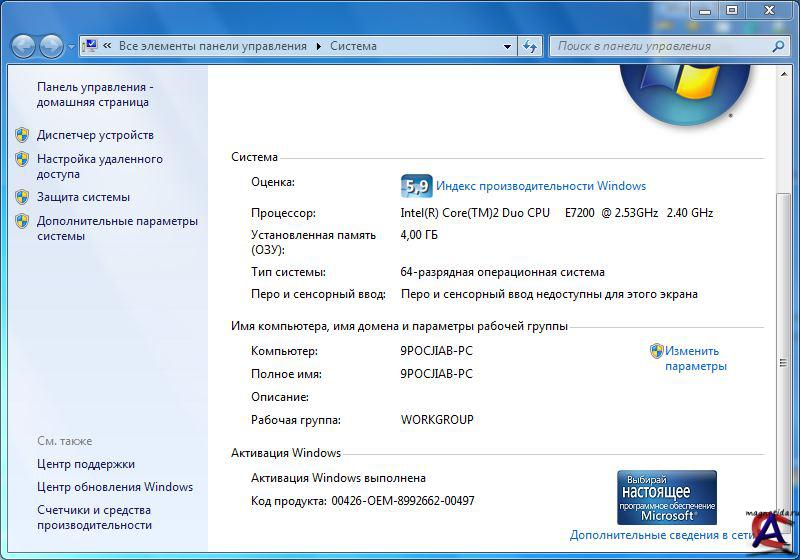Open Индекс производительности Windows link
The width and height of the screenshot is (800, 560).
pos(540,186)
